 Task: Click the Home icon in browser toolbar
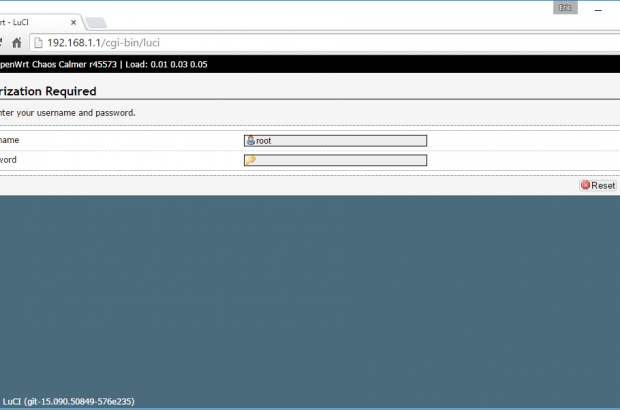[17, 43]
